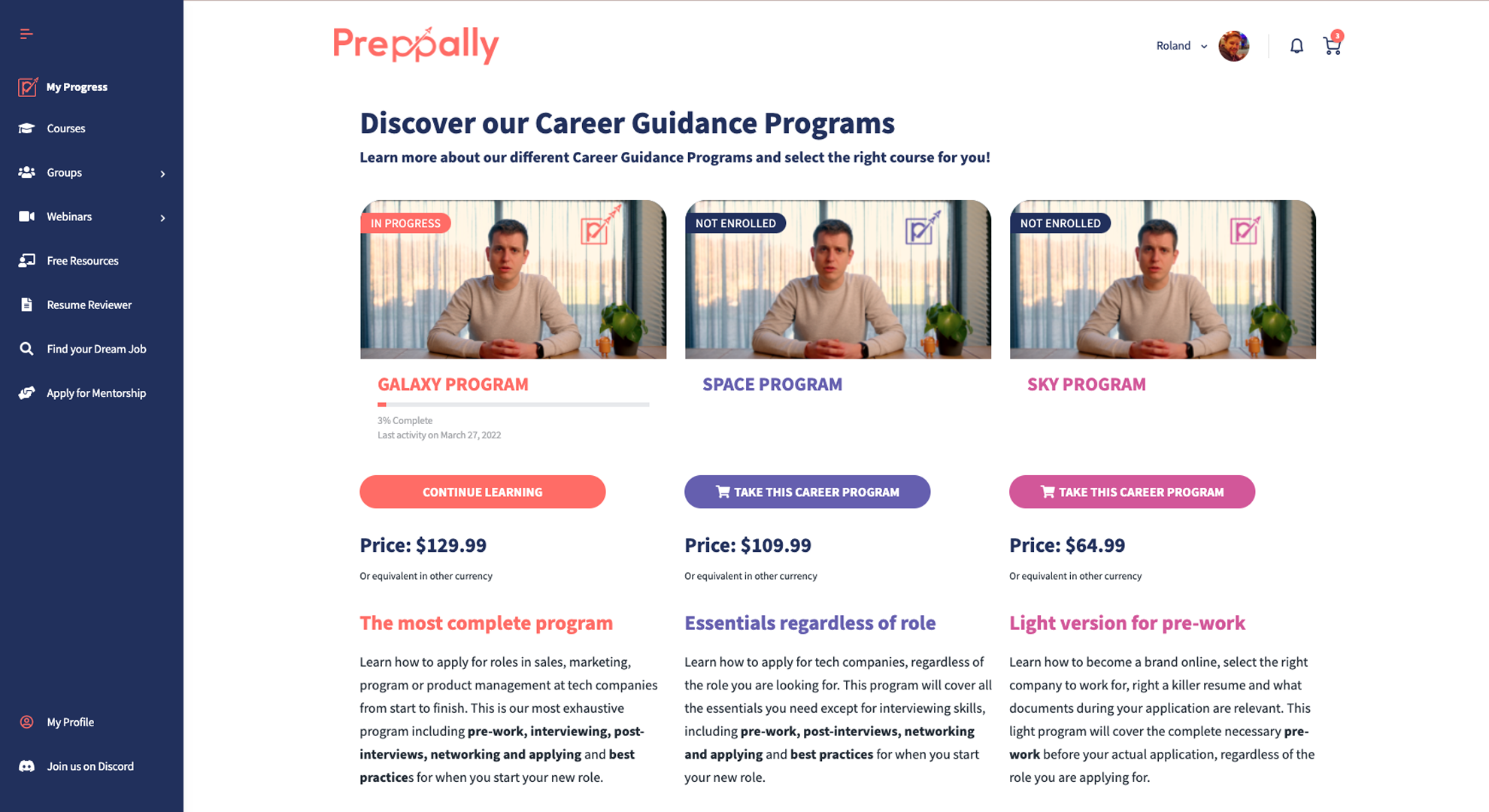Viewport: 1489px width, 812px height.
Task: Take the Space Program career course
Action: coord(807,492)
